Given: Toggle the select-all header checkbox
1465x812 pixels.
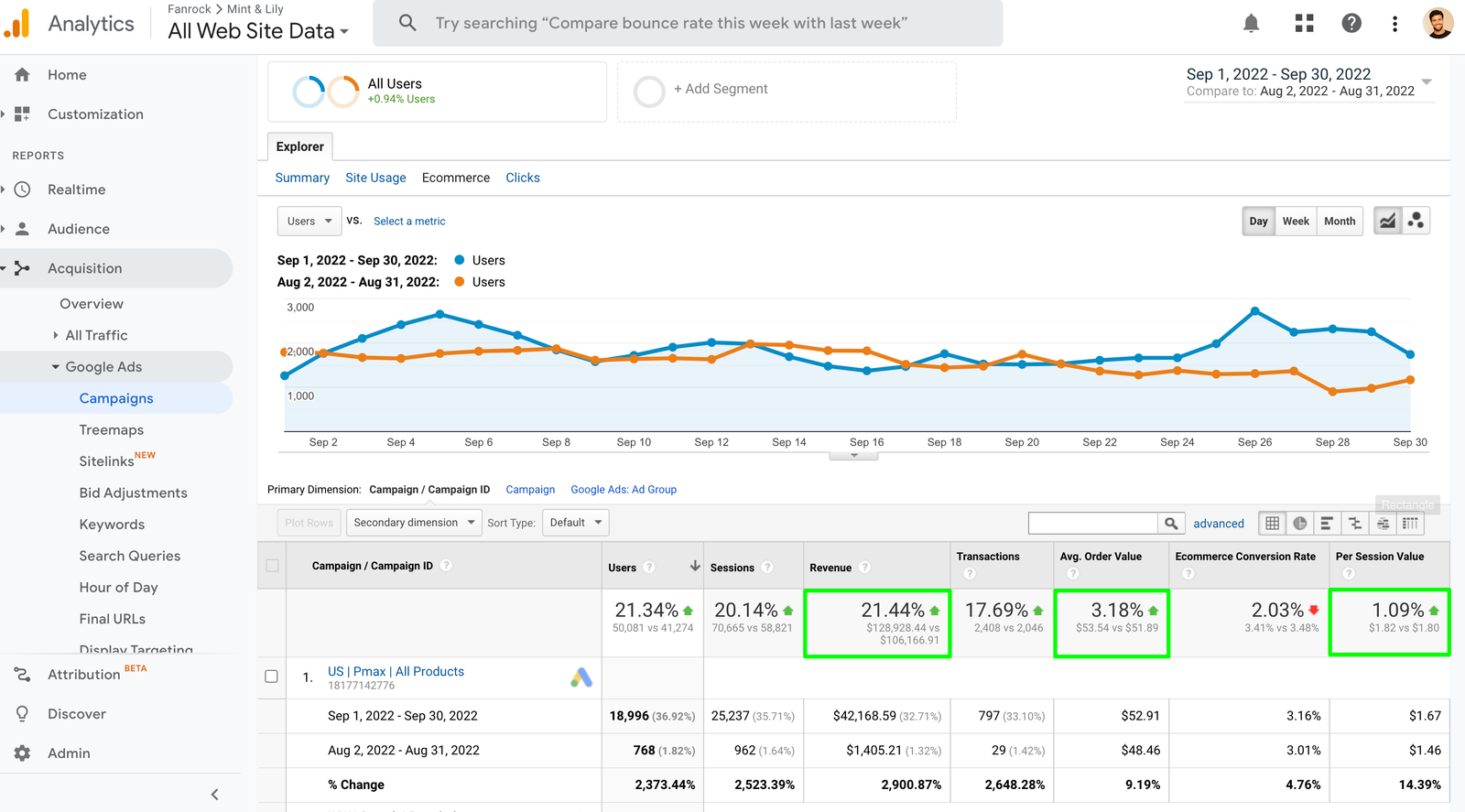Looking at the screenshot, I should click(x=272, y=566).
